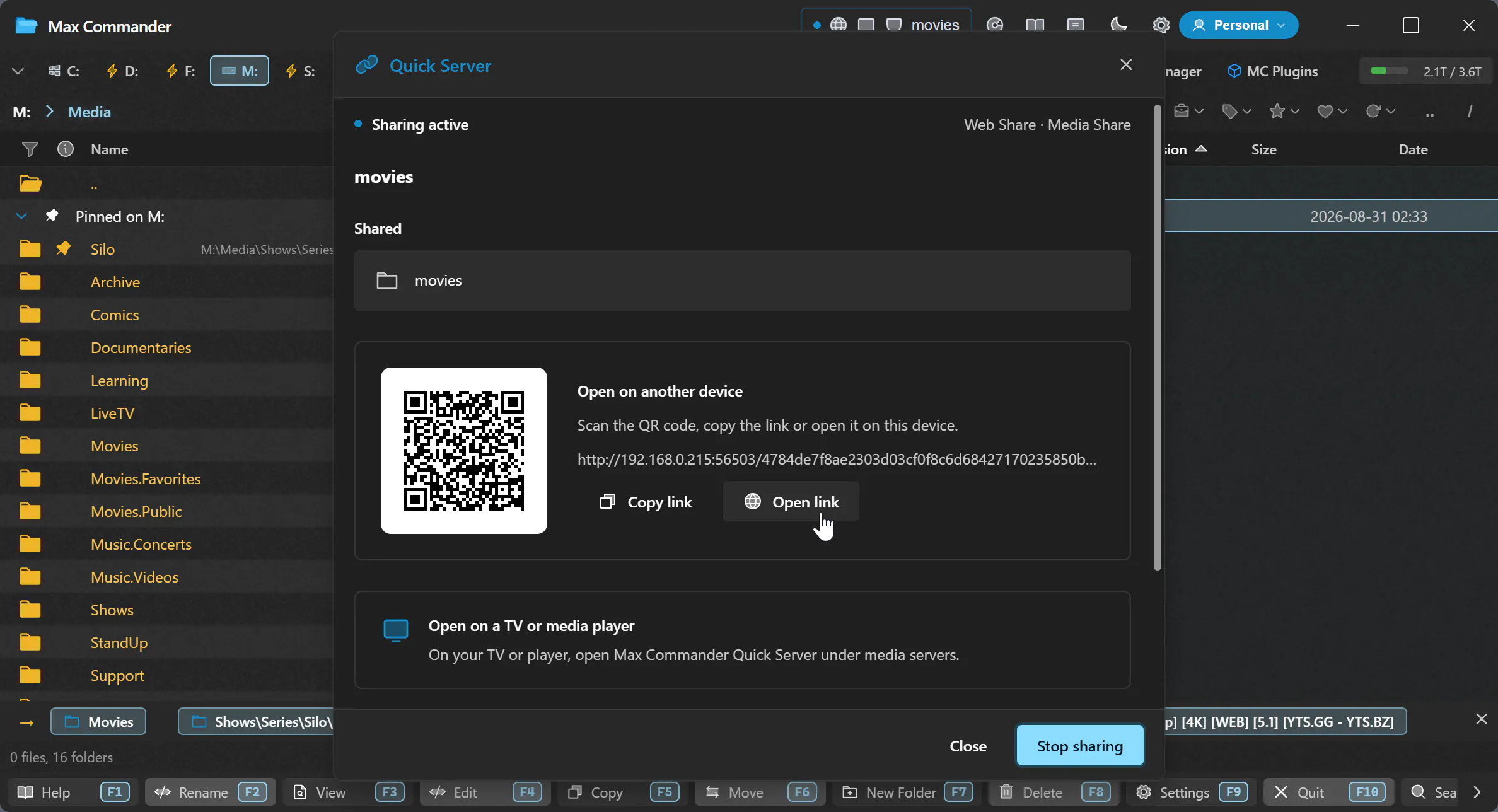Click the globe icon beside movies indicator
Viewport: 1498px width, 812px height.
[x=838, y=25]
